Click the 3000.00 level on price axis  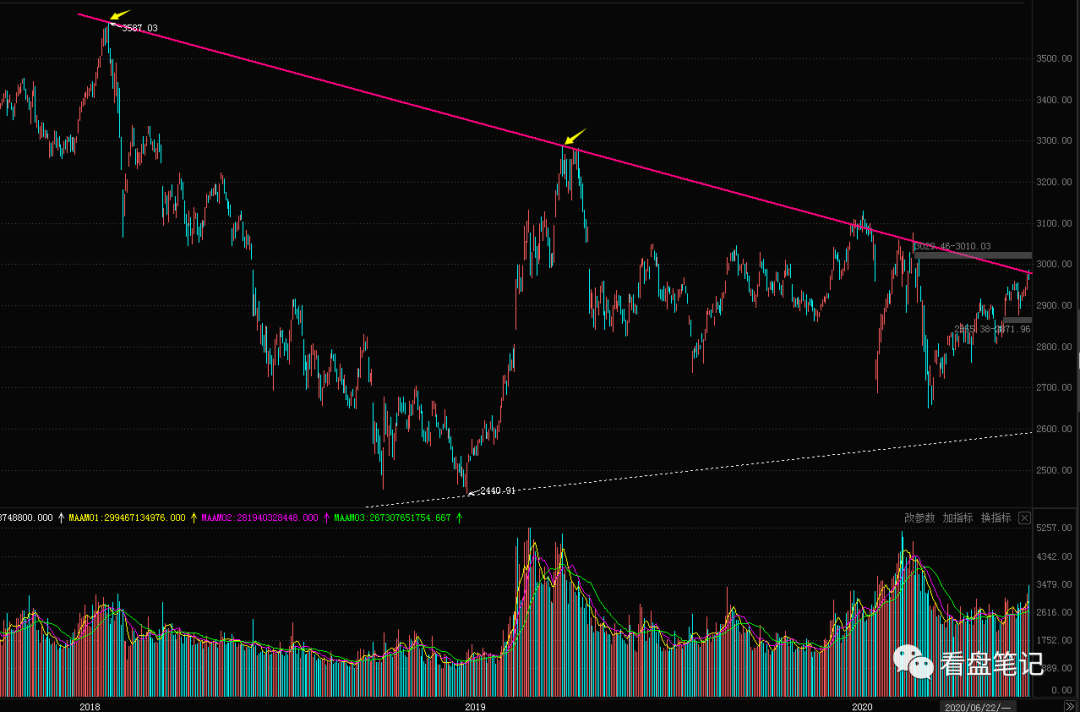1054,265
